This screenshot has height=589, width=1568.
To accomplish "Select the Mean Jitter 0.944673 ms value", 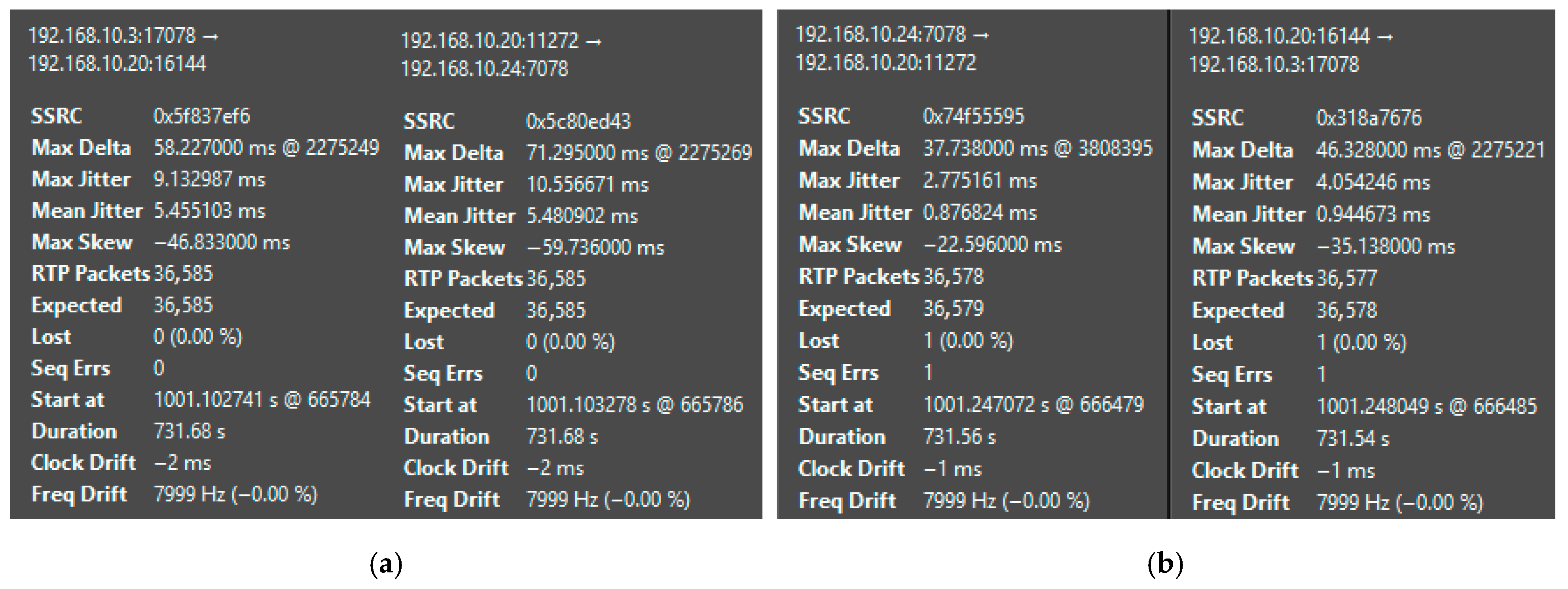I will (1373, 214).
